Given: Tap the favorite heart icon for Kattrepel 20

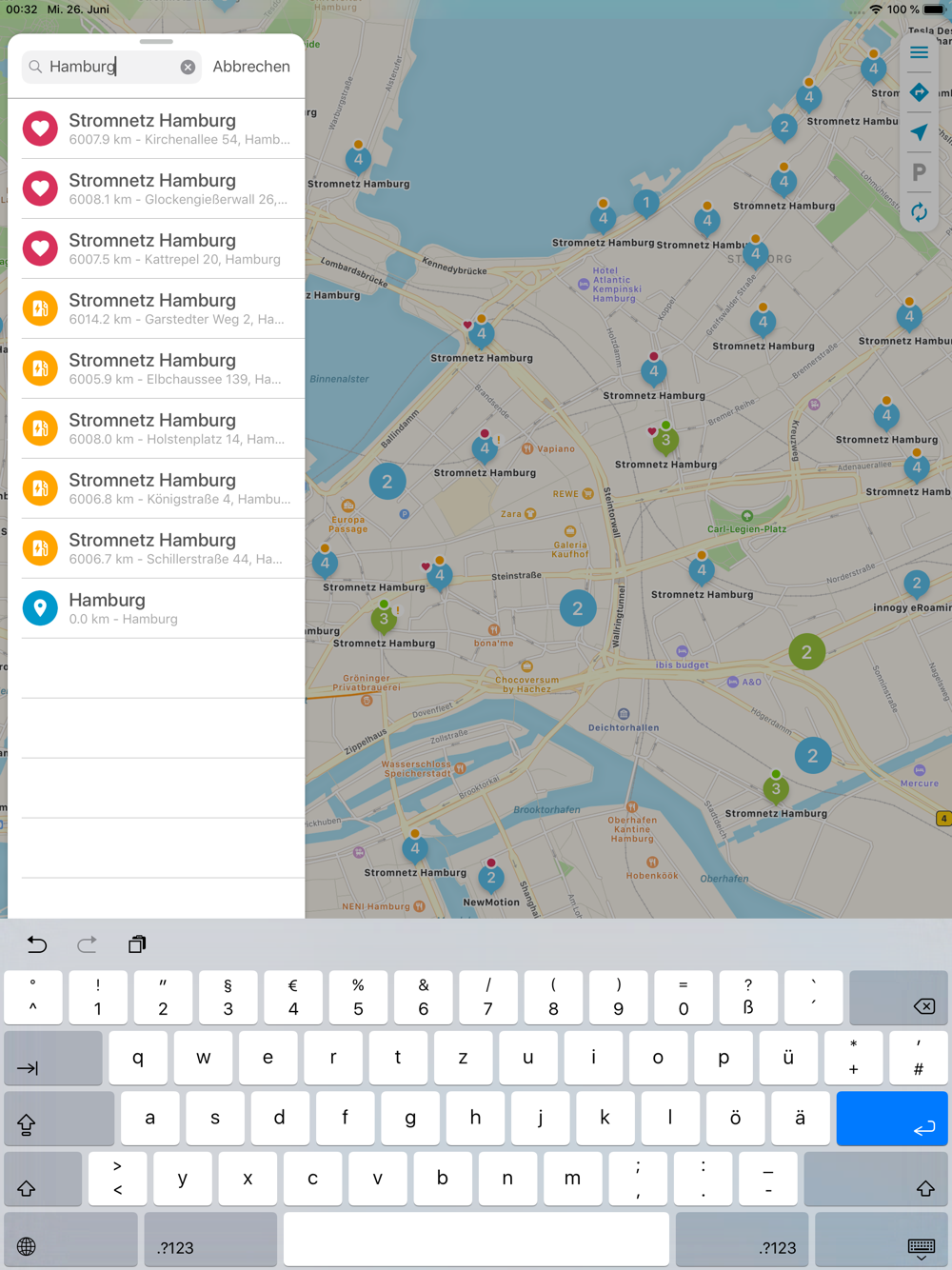Looking at the screenshot, I should coord(40,248).
